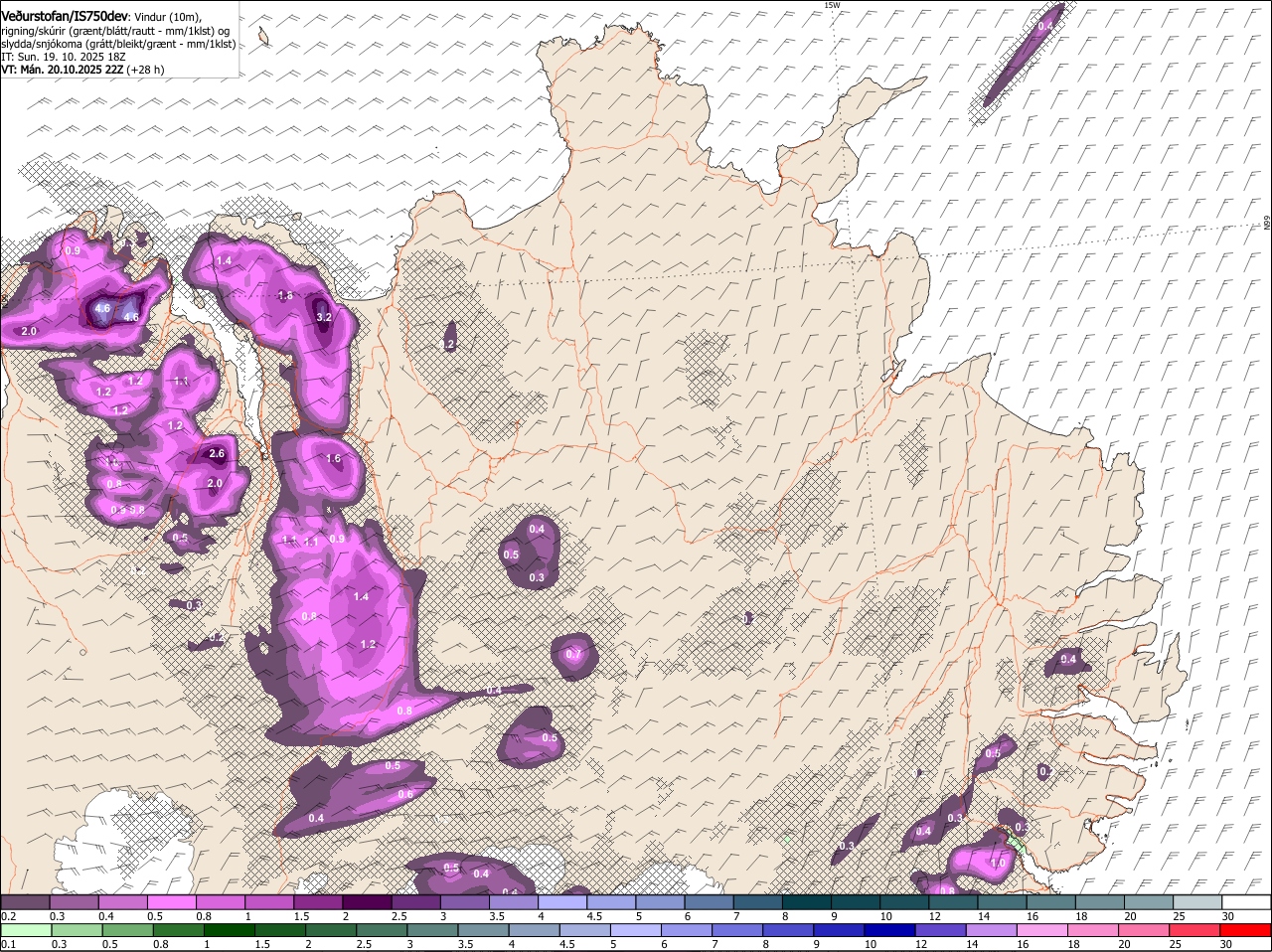This screenshot has height=952, width=1272.
Task: Pick the darkest purple swatch starting at 2
Action: tap(367, 902)
